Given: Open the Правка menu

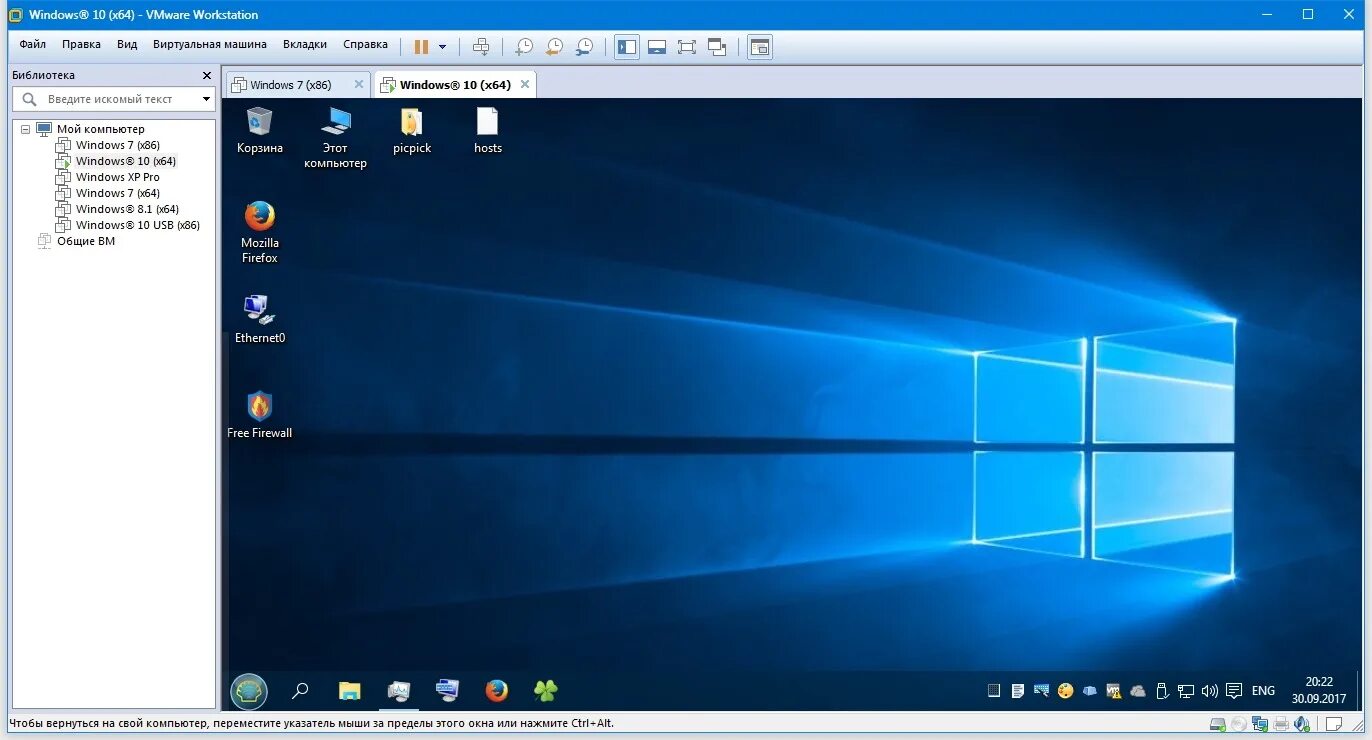Looking at the screenshot, I should pyautogui.click(x=81, y=44).
